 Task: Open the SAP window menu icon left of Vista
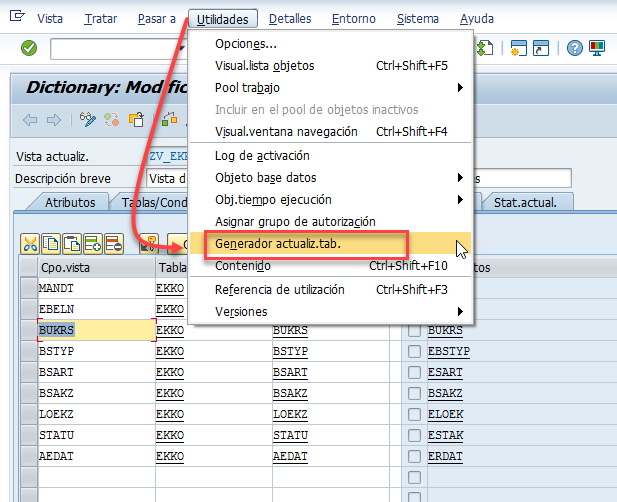(17, 16)
